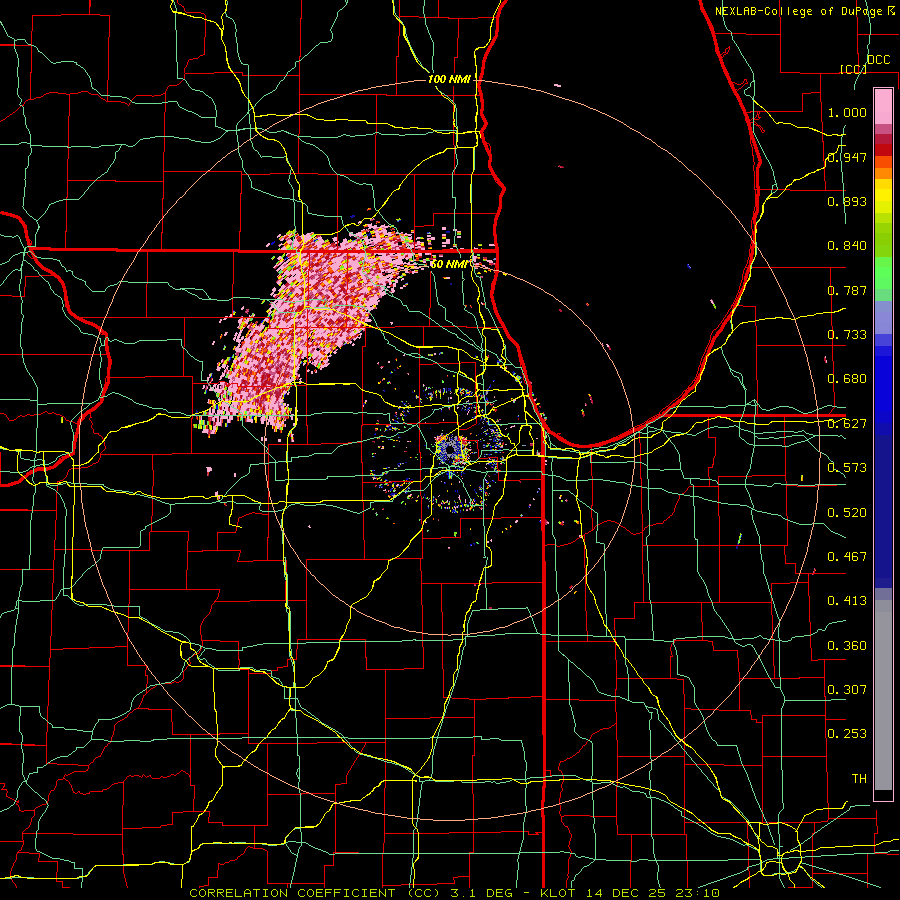Click the KLOT radar site clutter at the map center
Viewport: 900px width, 900px height.
449,449
